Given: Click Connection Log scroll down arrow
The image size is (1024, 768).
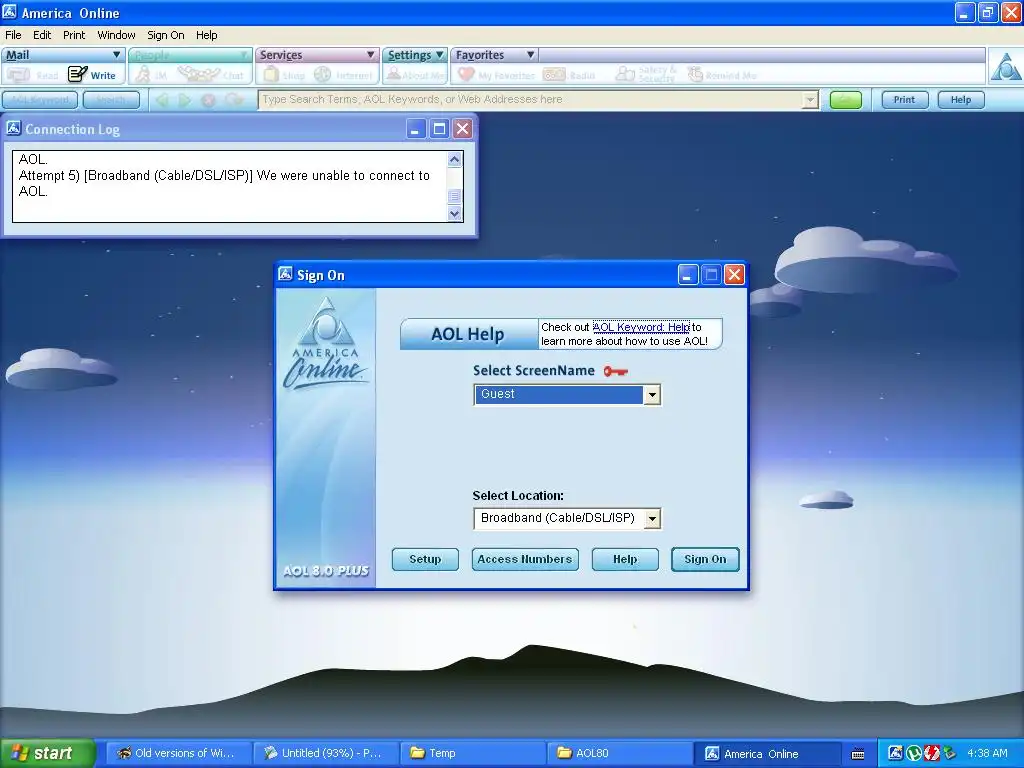Looking at the screenshot, I should [455, 214].
